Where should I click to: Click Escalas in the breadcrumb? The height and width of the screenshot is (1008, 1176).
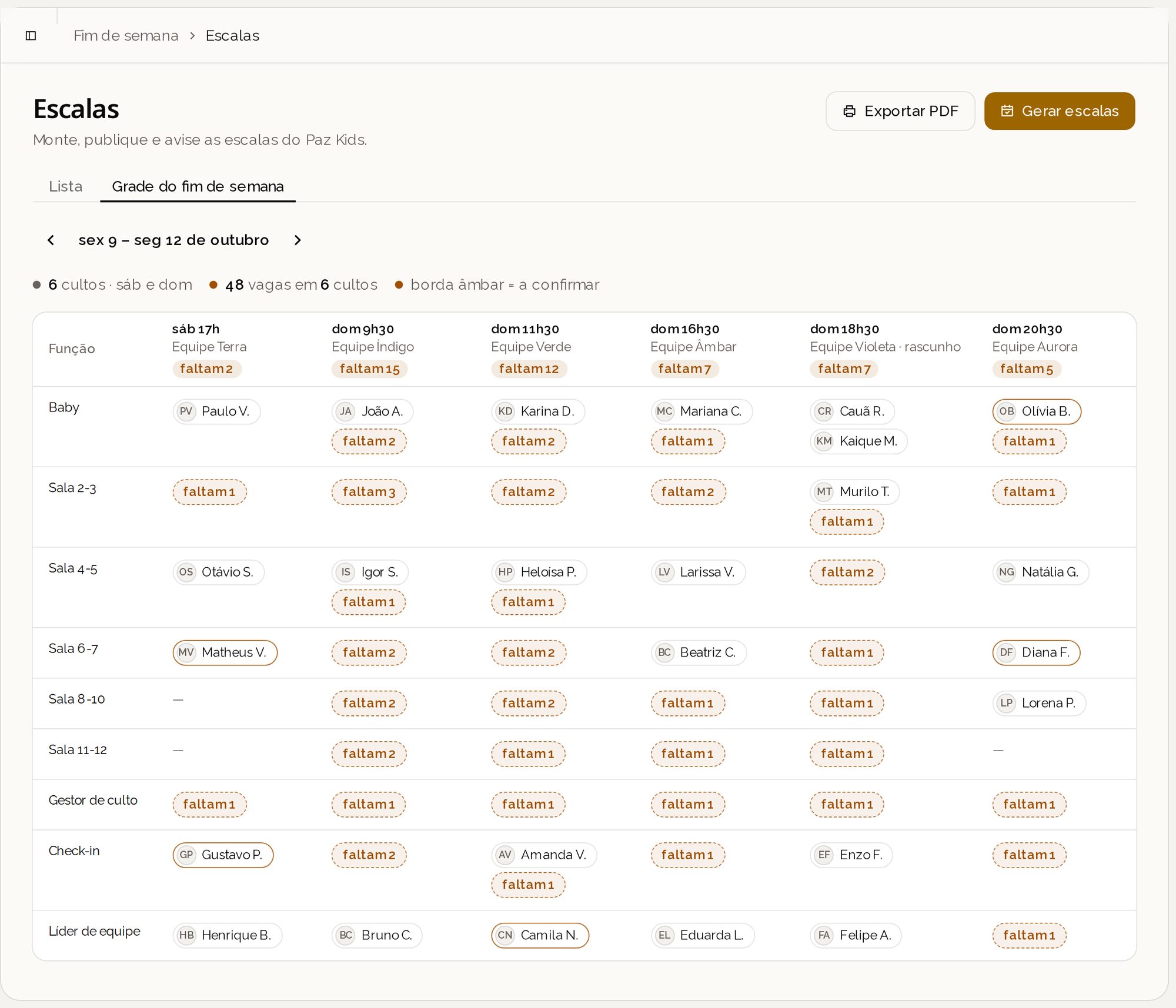(232, 36)
